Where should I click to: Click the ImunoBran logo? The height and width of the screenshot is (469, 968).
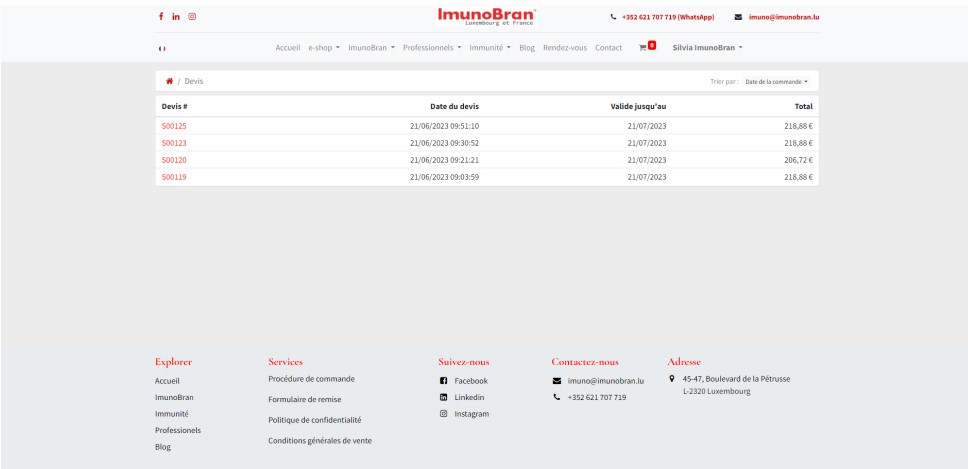pos(486,15)
